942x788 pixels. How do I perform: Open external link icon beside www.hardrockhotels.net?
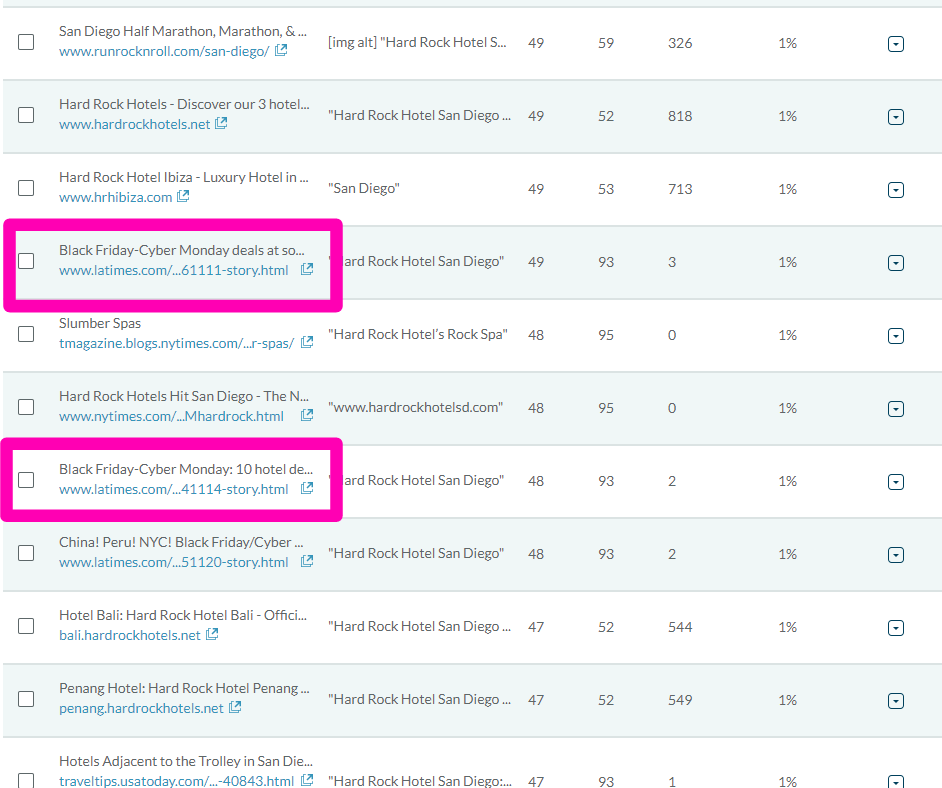pyautogui.click(x=221, y=123)
